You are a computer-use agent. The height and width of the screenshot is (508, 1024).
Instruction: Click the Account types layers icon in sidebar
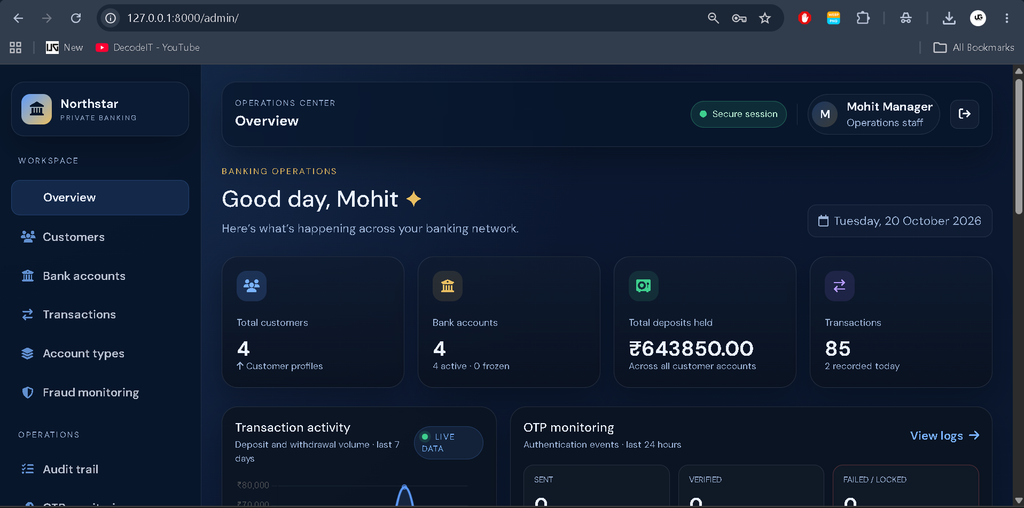[27, 354]
